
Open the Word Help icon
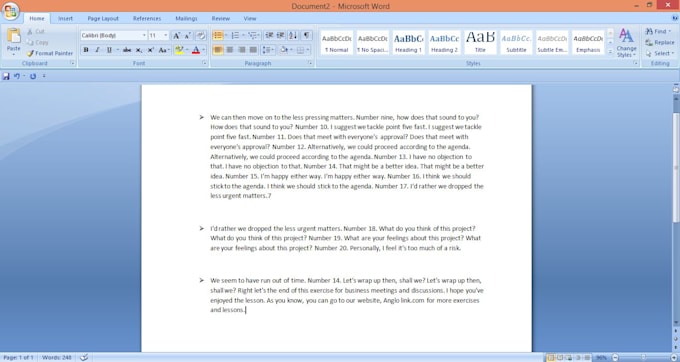point(675,18)
